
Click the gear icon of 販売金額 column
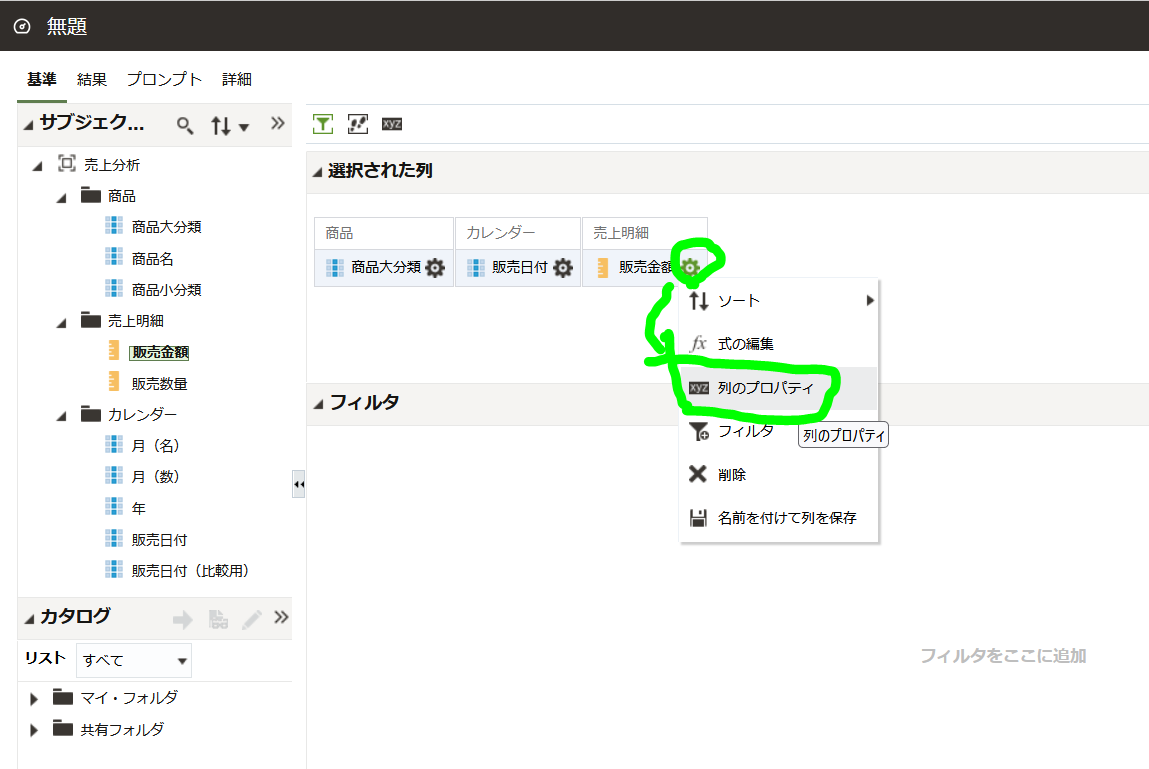690,268
